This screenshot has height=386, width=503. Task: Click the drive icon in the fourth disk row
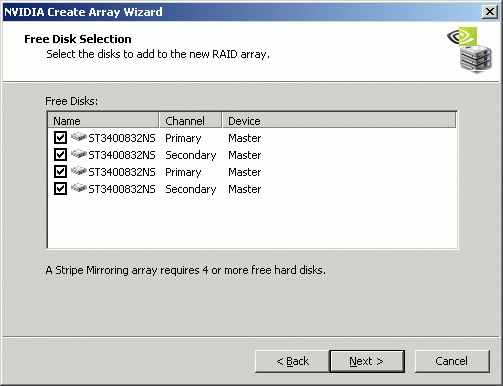point(79,188)
